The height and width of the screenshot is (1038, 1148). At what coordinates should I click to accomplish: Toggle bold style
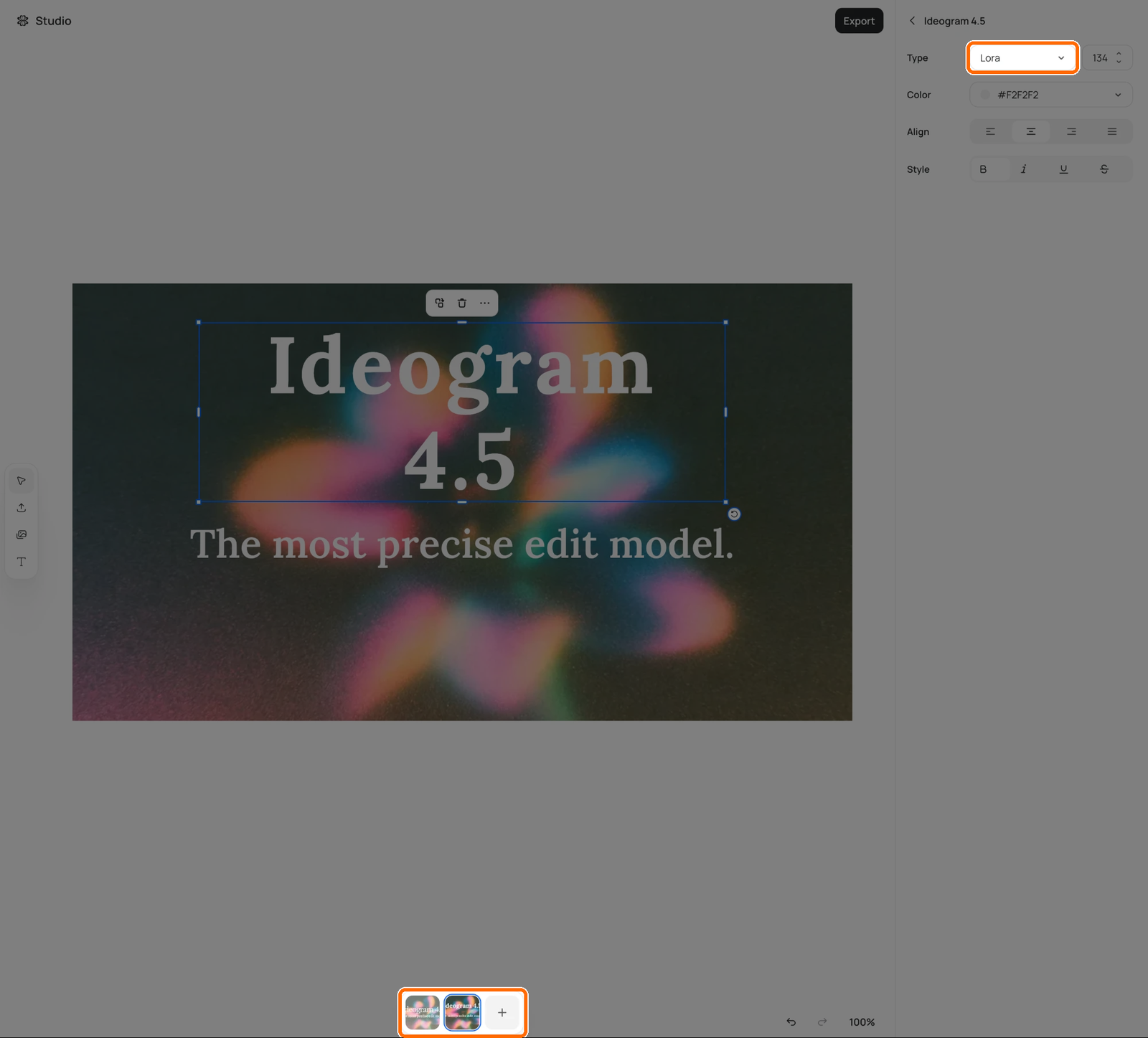(x=983, y=169)
